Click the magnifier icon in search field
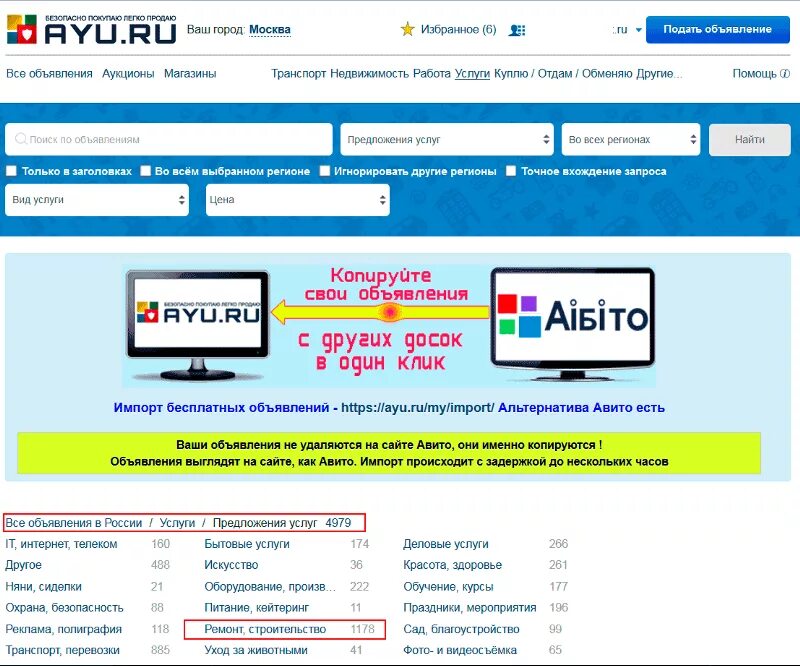The image size is (800, 666). pos(20,139)
